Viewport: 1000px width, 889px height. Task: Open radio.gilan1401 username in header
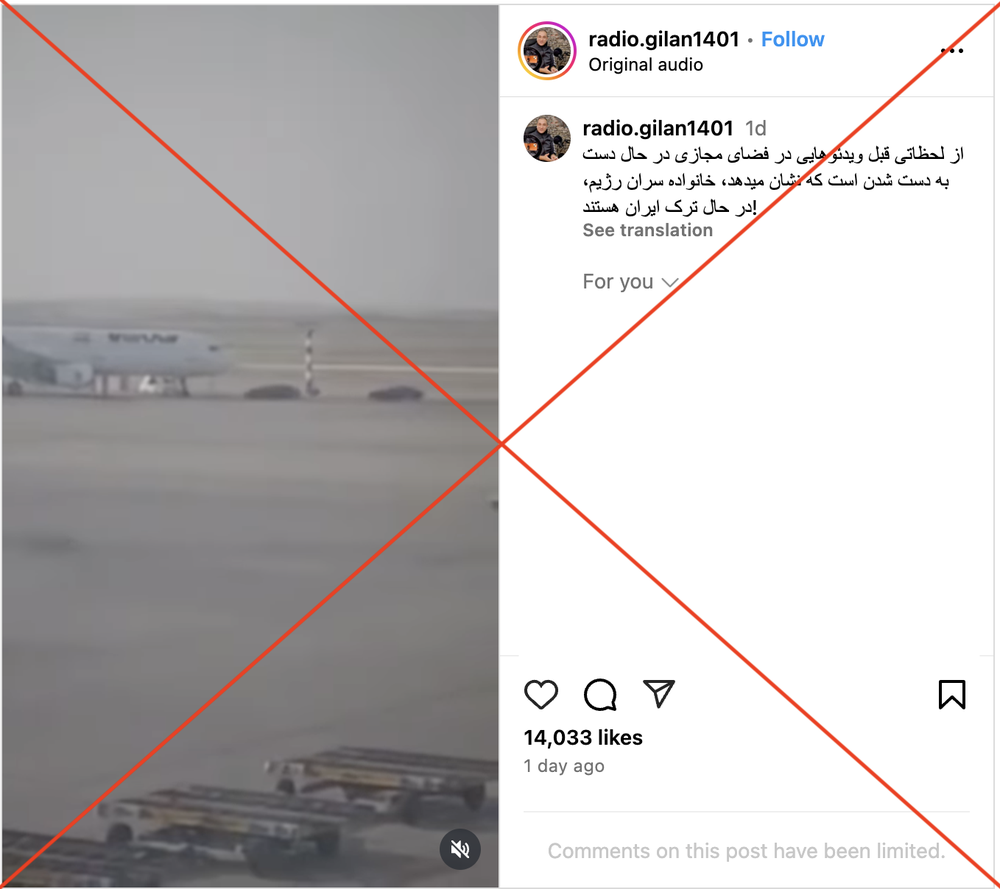pos(663,40)
